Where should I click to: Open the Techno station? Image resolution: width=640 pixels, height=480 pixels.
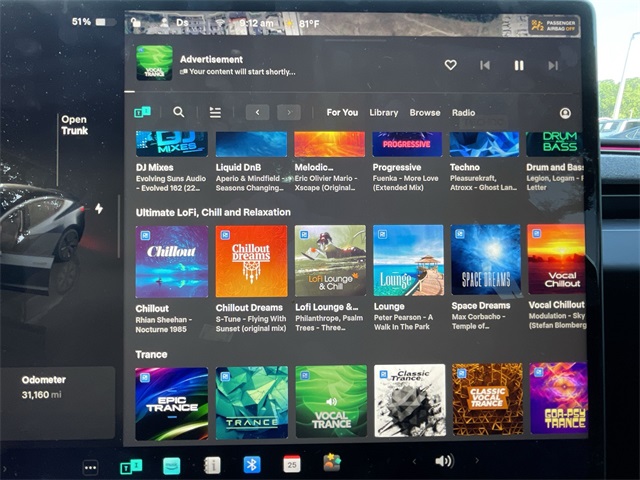click(484, 144)
